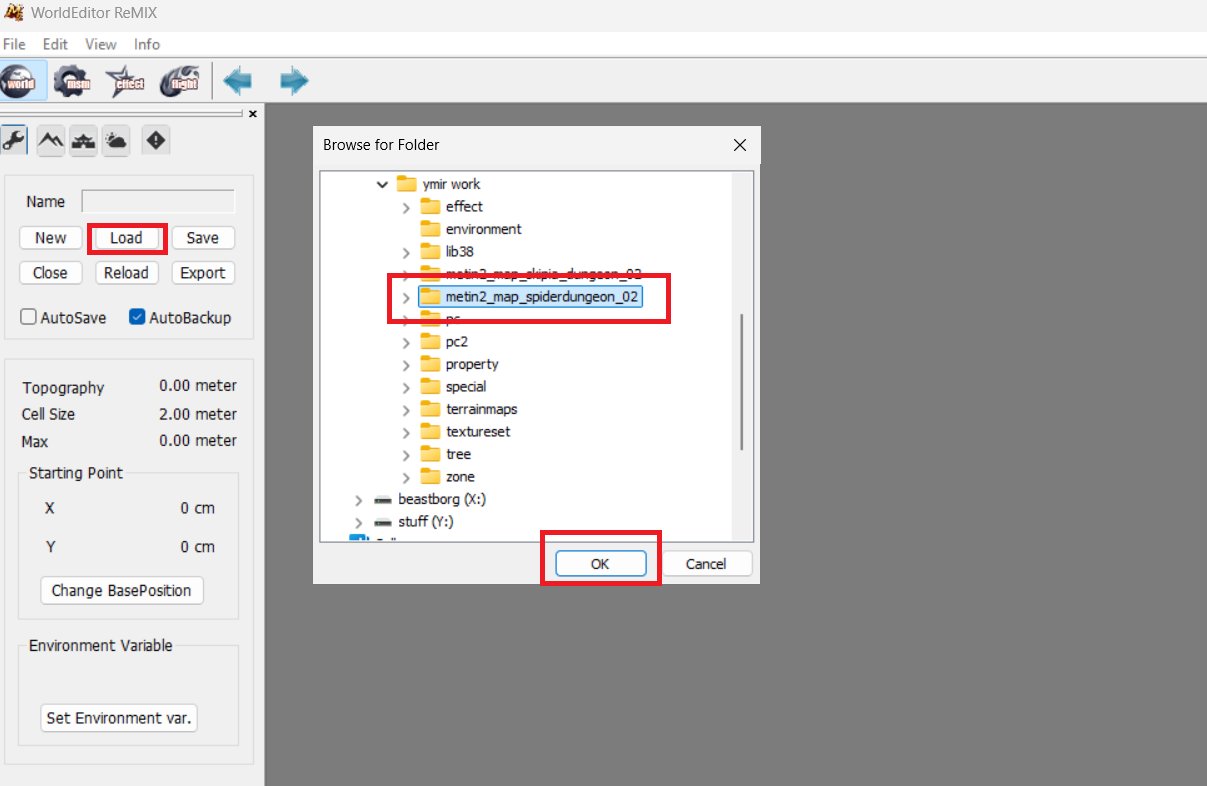Open the msm gear mode icon
The image size is (1207, 786).
pyautogui.click(x=72, y=81)
